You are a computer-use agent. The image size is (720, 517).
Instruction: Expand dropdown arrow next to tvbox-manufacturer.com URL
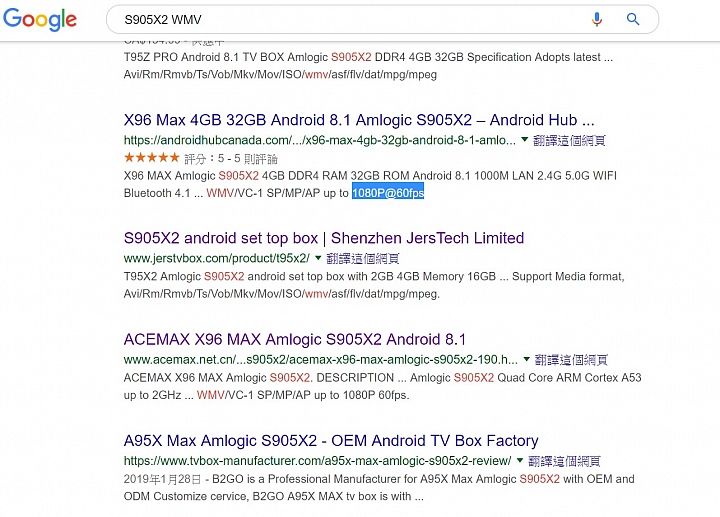coord(520,460)
